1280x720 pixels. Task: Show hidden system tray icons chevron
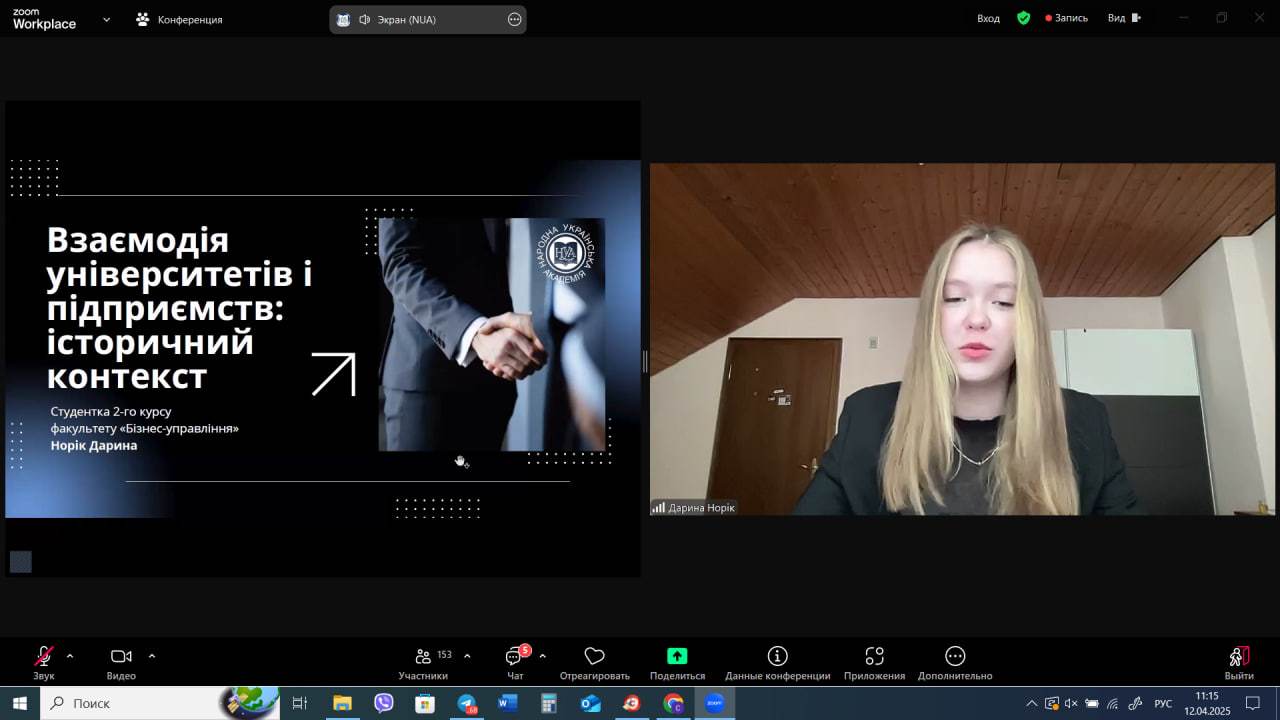(1032, 703)
